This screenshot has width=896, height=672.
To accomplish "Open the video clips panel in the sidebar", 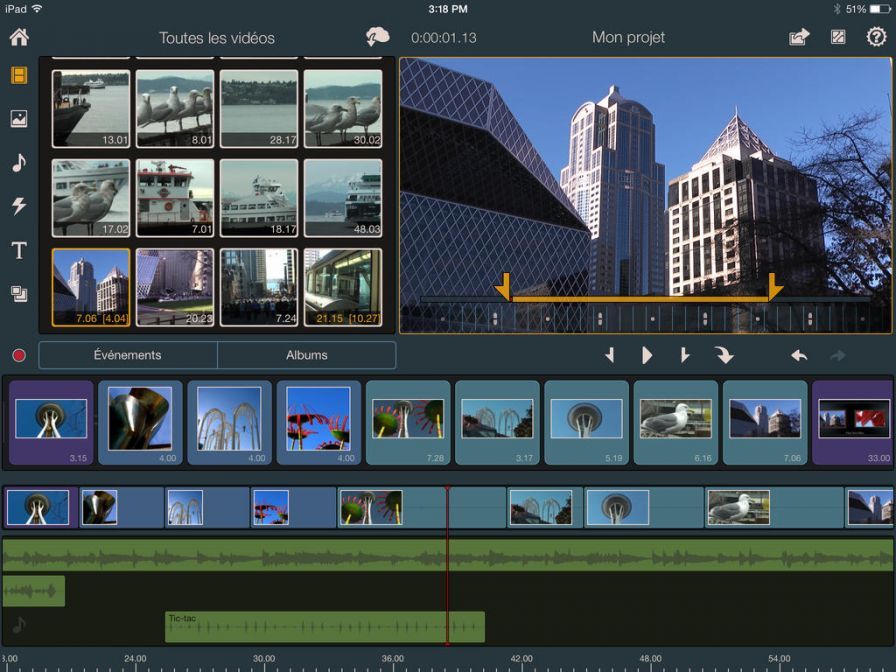I will click(x=18, y=72).
